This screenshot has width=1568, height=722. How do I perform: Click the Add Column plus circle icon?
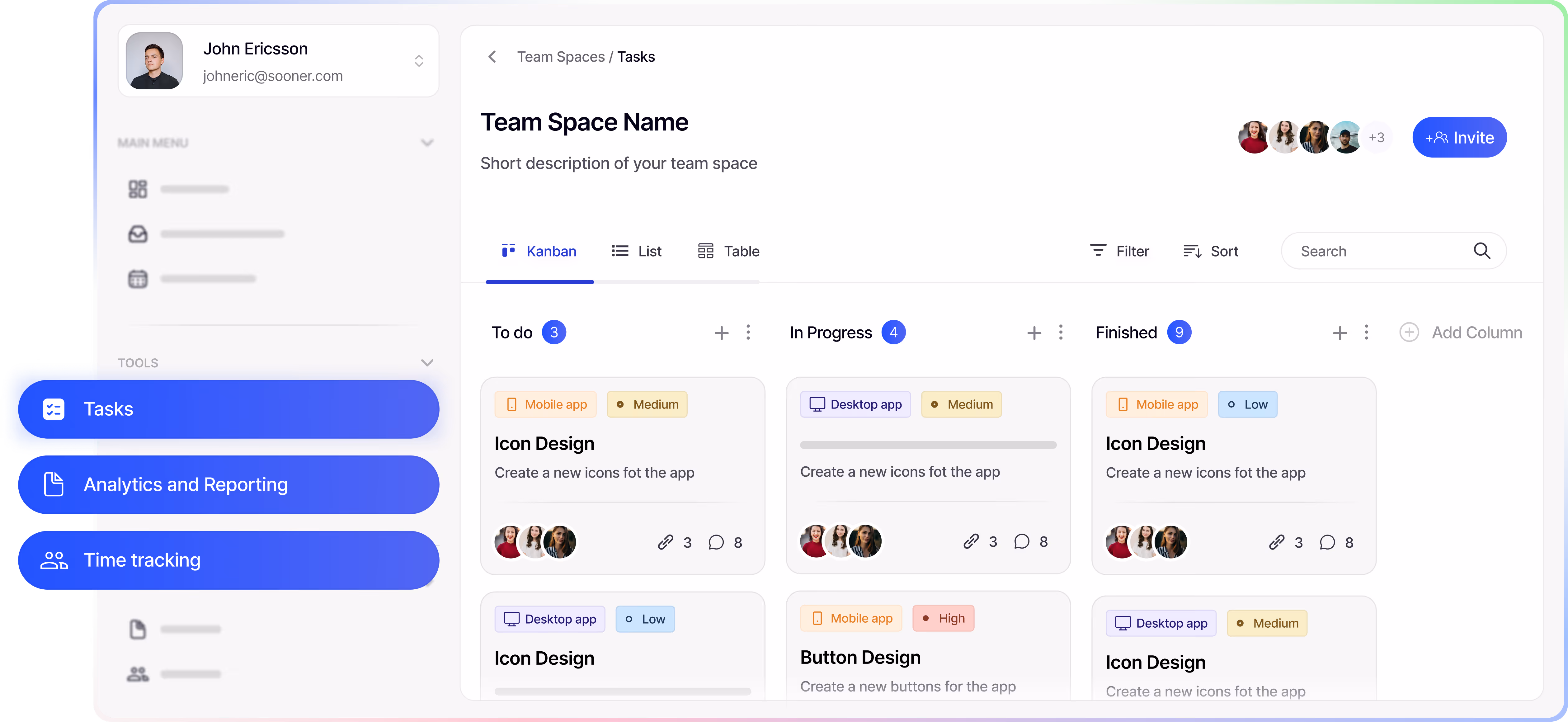[x=1409, y=333]
